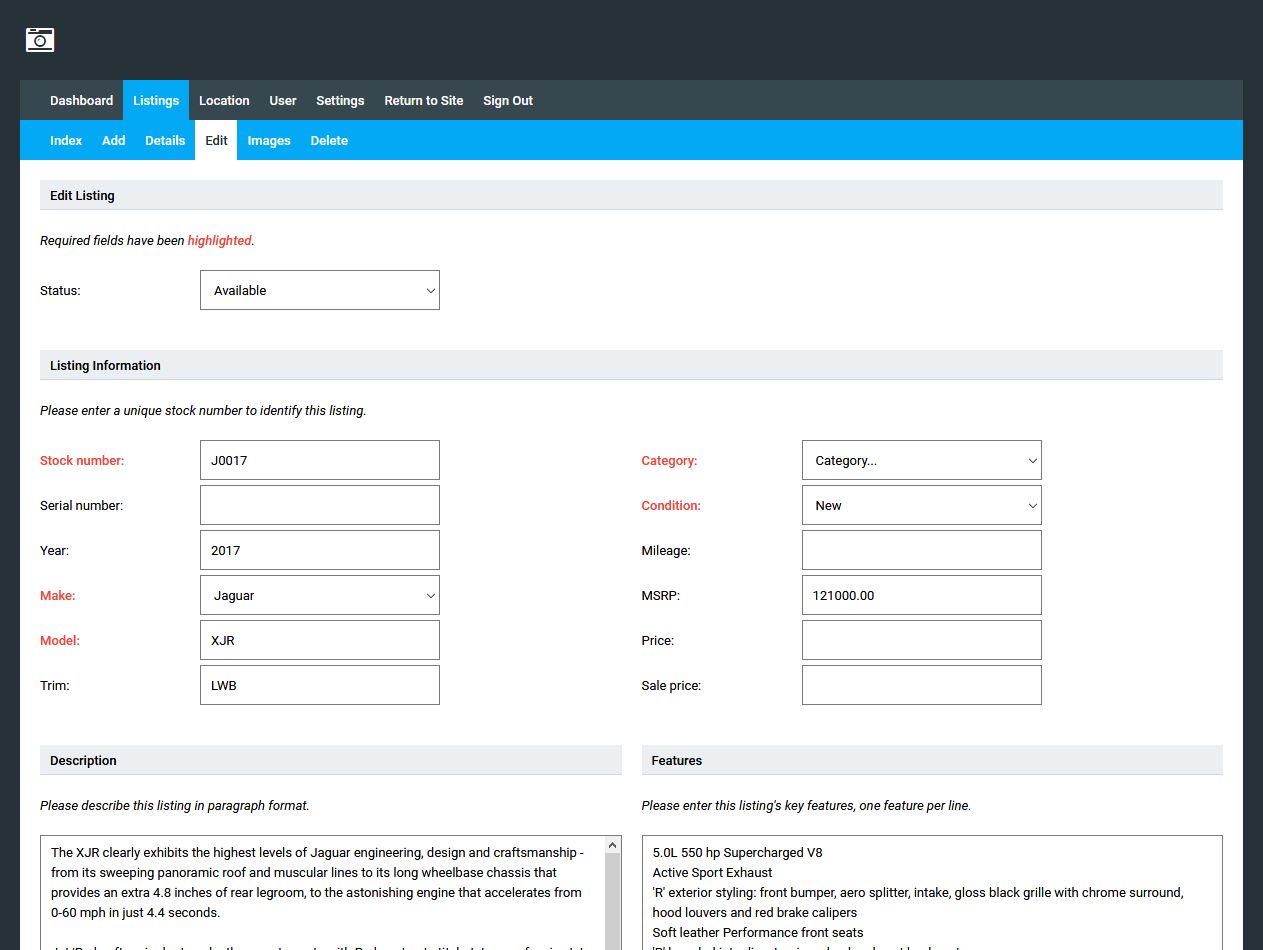Click into the Mileage field
The height and width of the screenshot is (950, 1263).
click(x=921, y=550)
